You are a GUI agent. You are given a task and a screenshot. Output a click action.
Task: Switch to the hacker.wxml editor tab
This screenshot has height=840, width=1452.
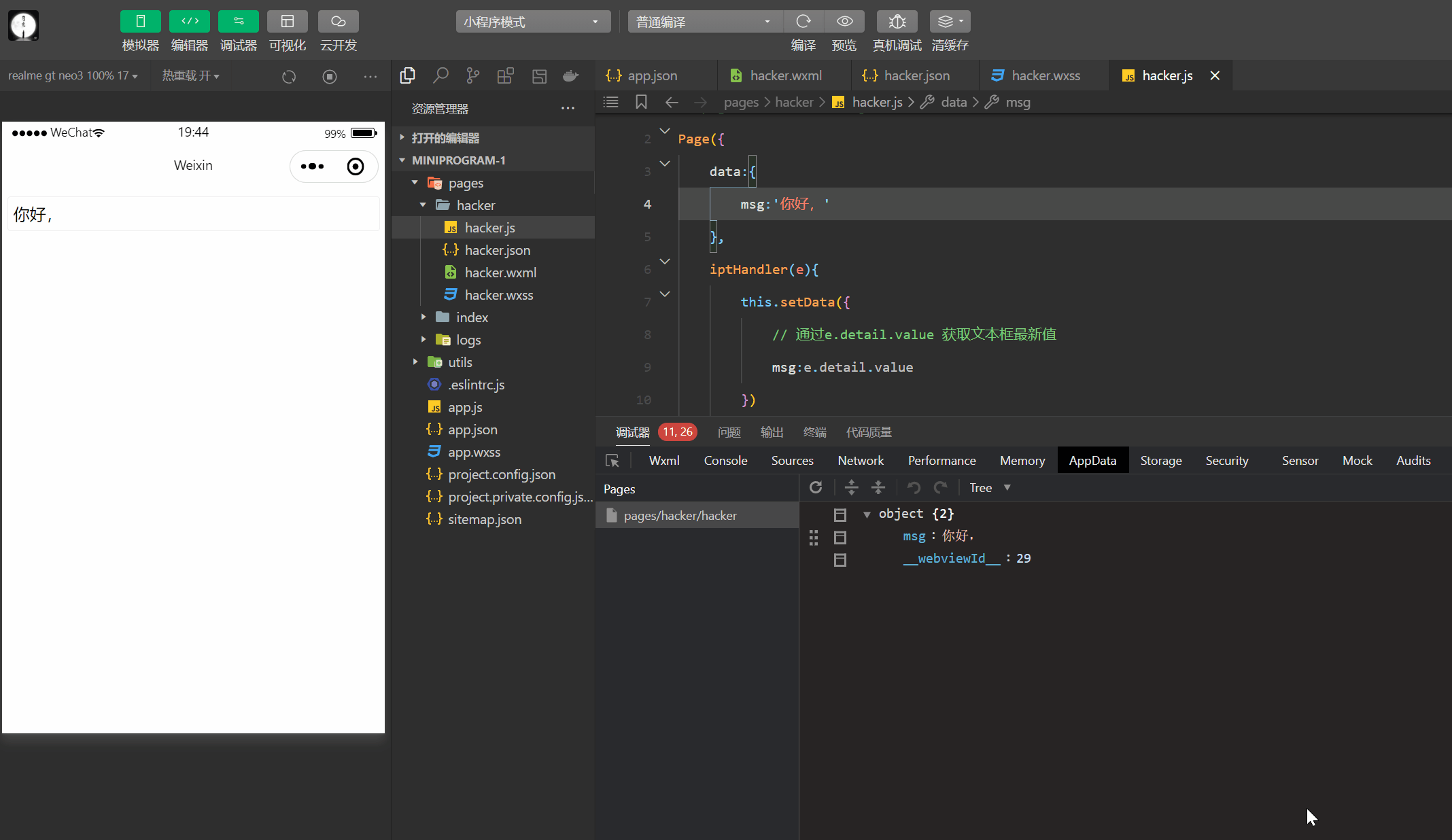click(x=785, y=75)
